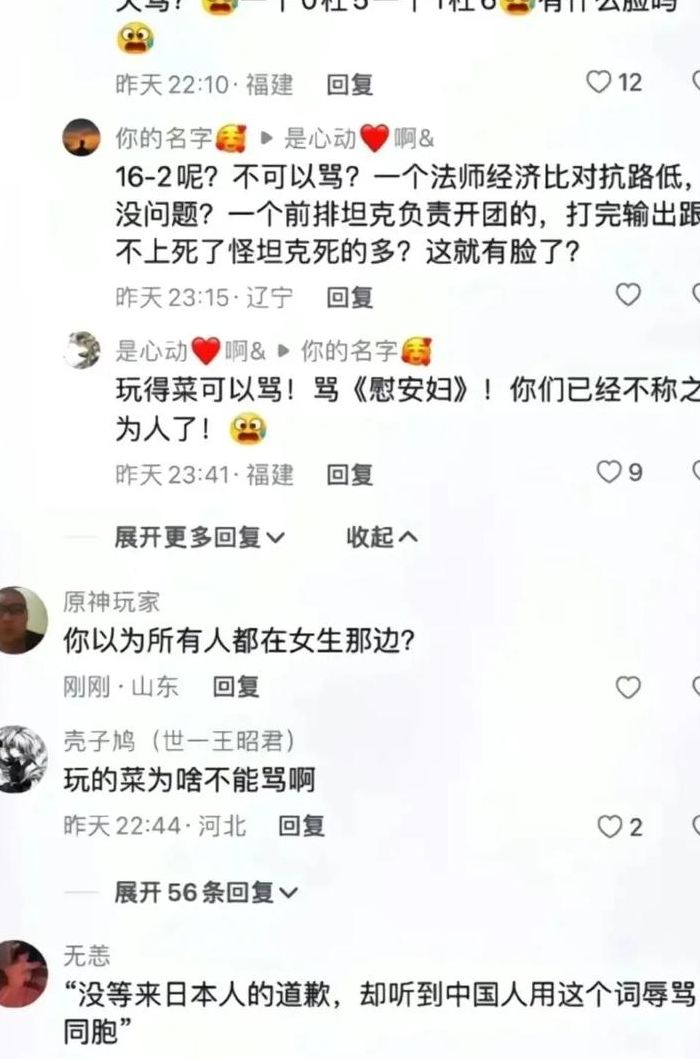700x1059 pixels.
Task: Reply to the 昨天 23:41 福建 comment
Action: [349, 474]
